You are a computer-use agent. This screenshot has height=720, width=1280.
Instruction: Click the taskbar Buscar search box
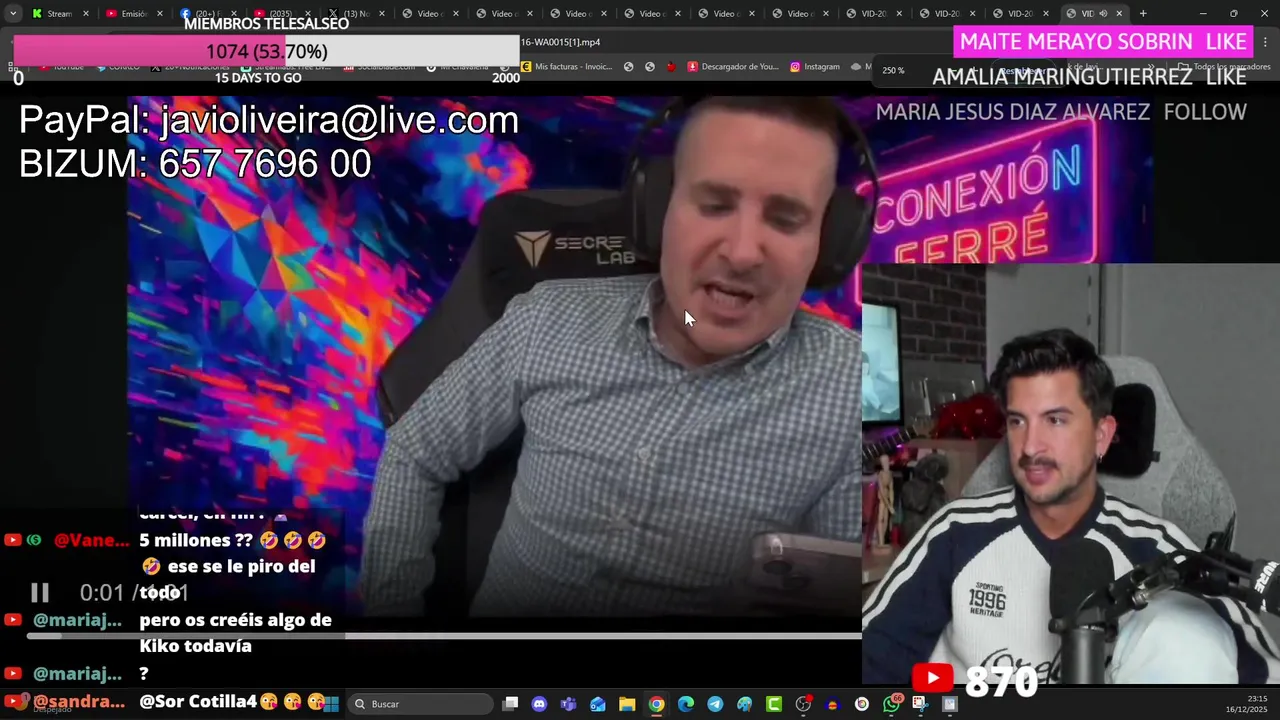click(422, 704)
